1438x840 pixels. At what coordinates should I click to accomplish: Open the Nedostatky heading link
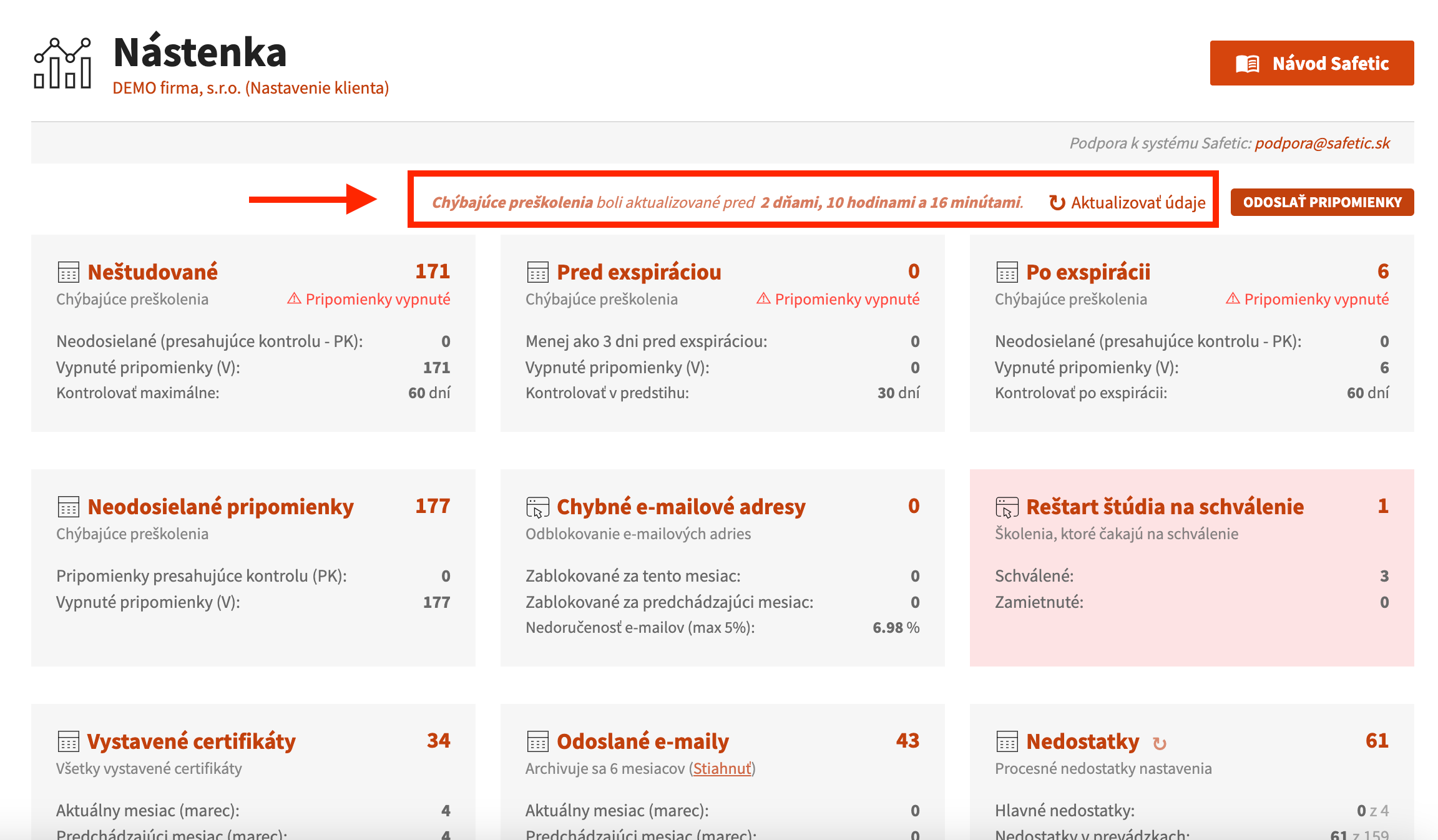pos(1082,741)
